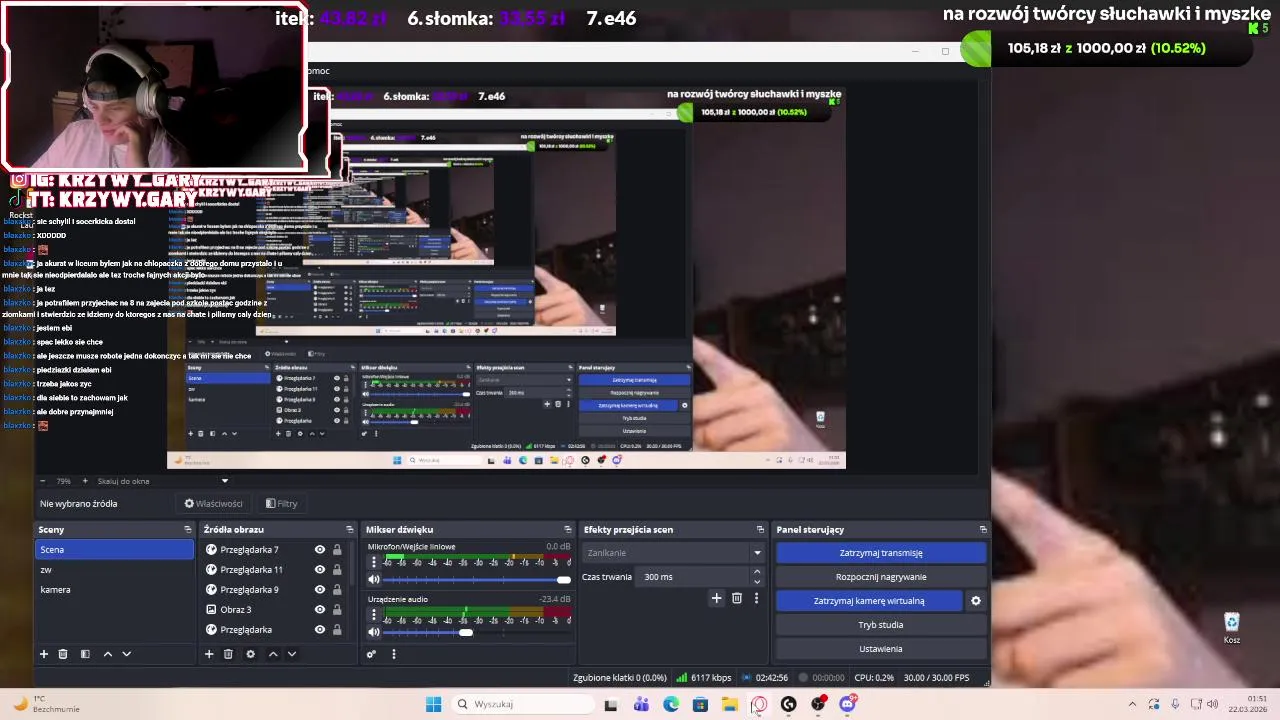Mute Mikrofon/Wejście liniowe channel
This screenshot has width=1280, height=720.
click(x=374, y=580)
